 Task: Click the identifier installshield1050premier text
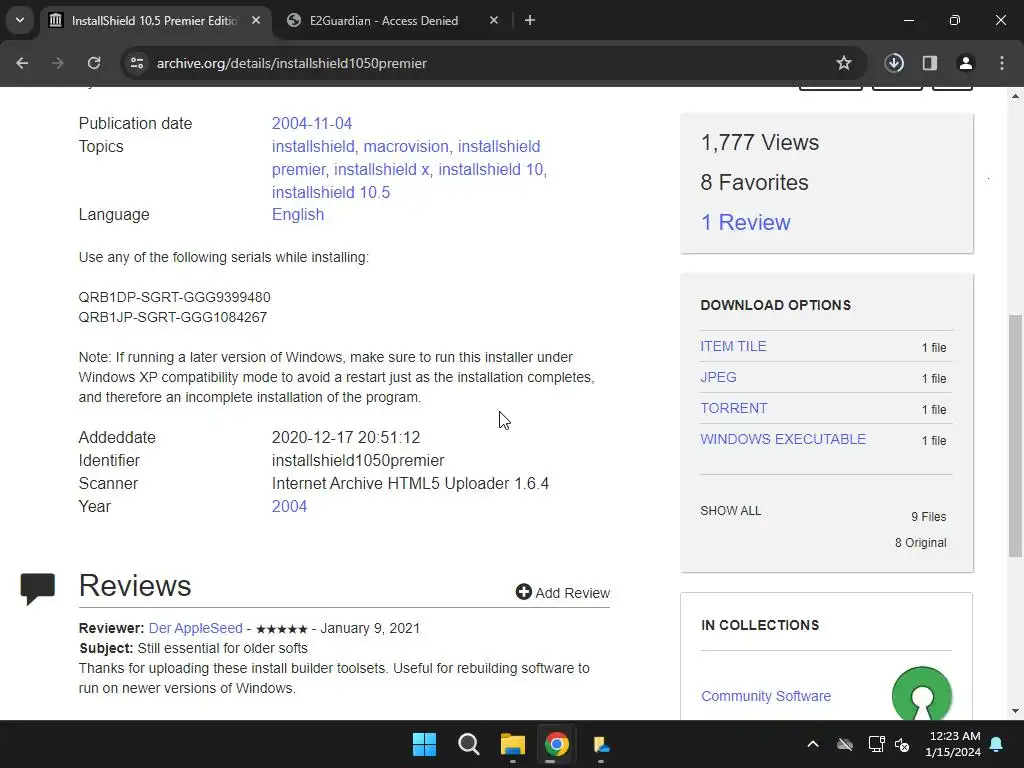358,460
